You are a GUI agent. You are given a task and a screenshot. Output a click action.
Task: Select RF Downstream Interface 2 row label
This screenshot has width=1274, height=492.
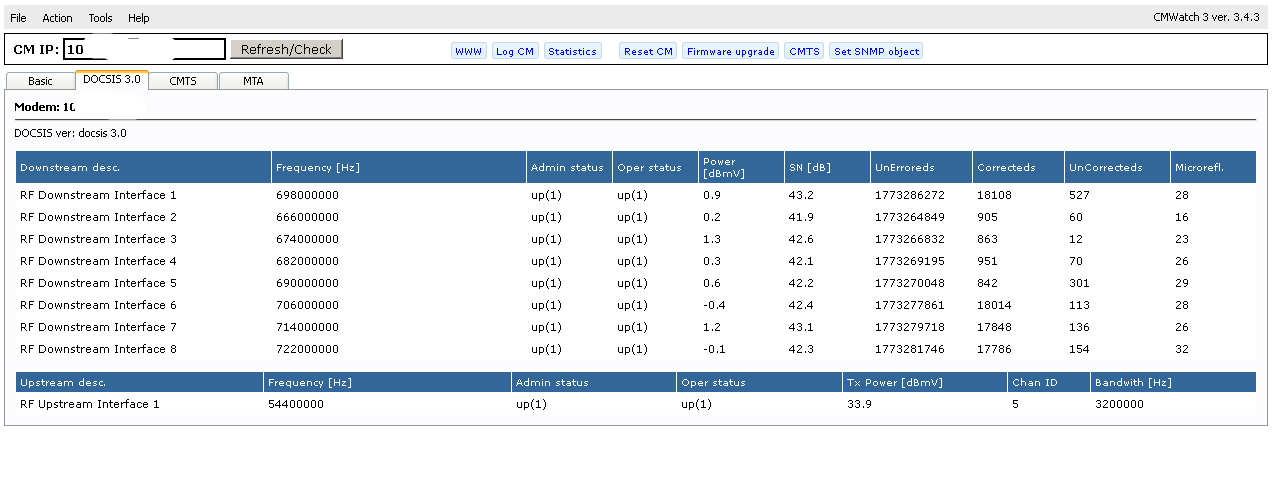(x=98, y=217)
